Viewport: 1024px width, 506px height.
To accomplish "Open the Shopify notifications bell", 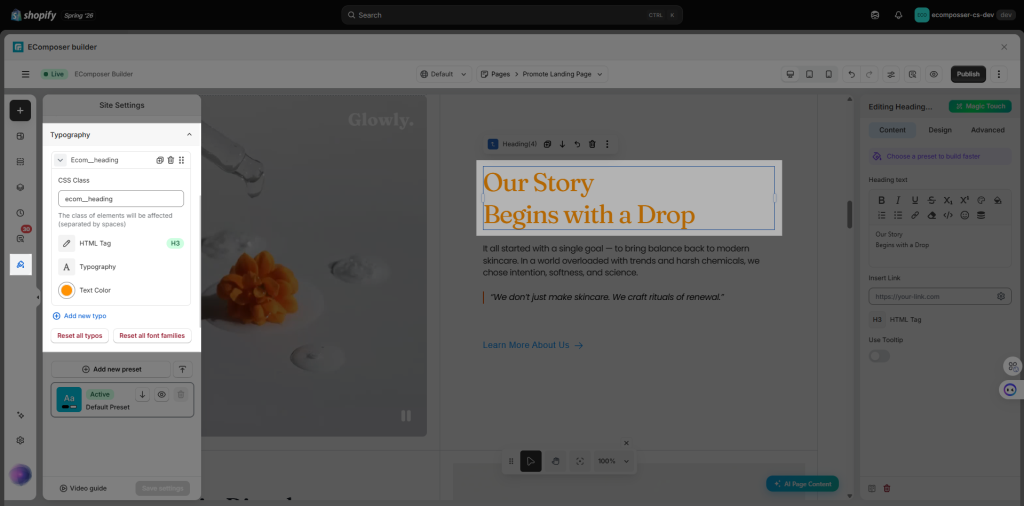I will (x=899, y=15).
